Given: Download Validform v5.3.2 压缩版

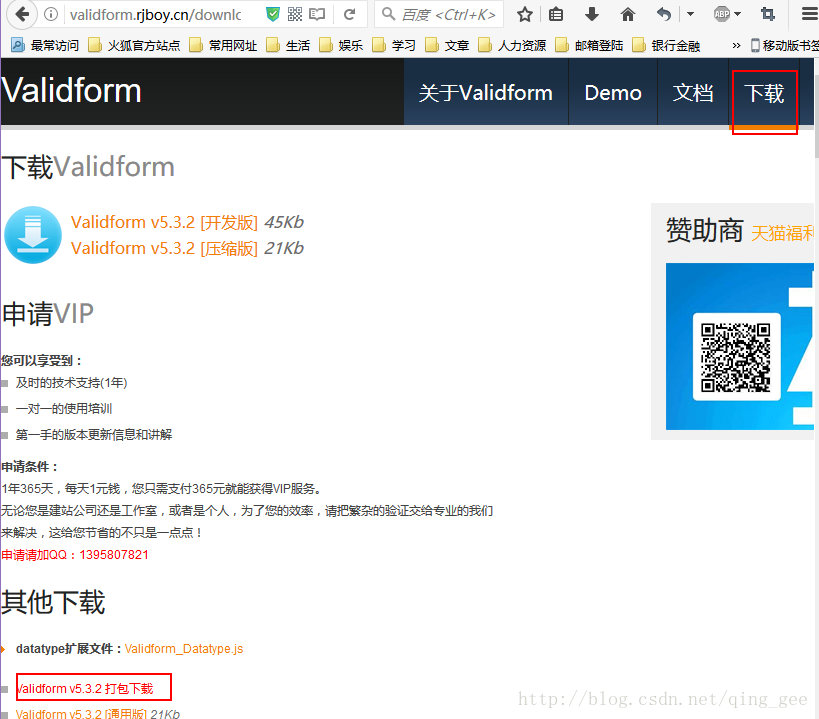Looking at the screenshot, I should click(x=165, y=248).
